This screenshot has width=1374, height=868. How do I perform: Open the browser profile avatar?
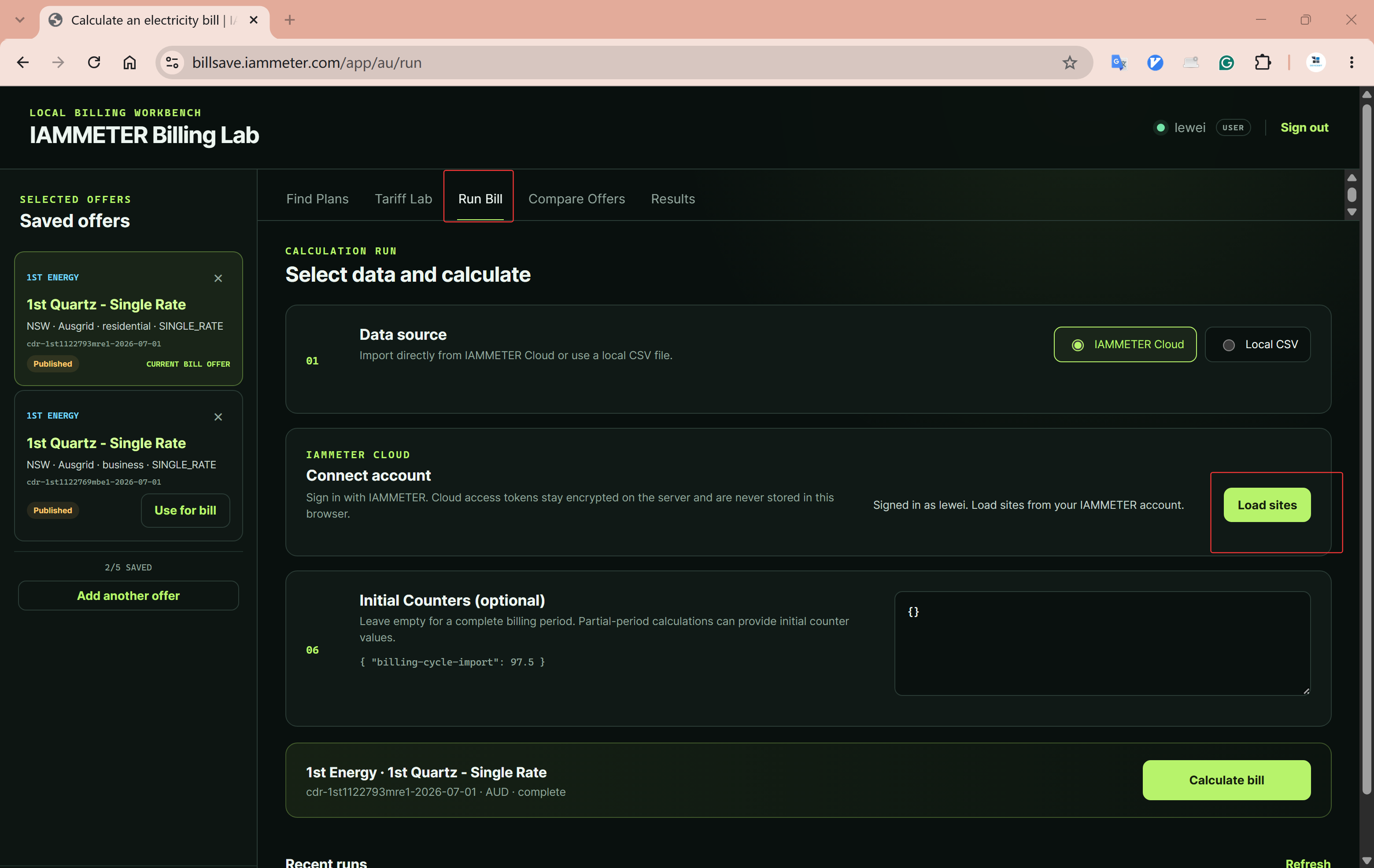pyautogui.click(x=1316, y=63)
